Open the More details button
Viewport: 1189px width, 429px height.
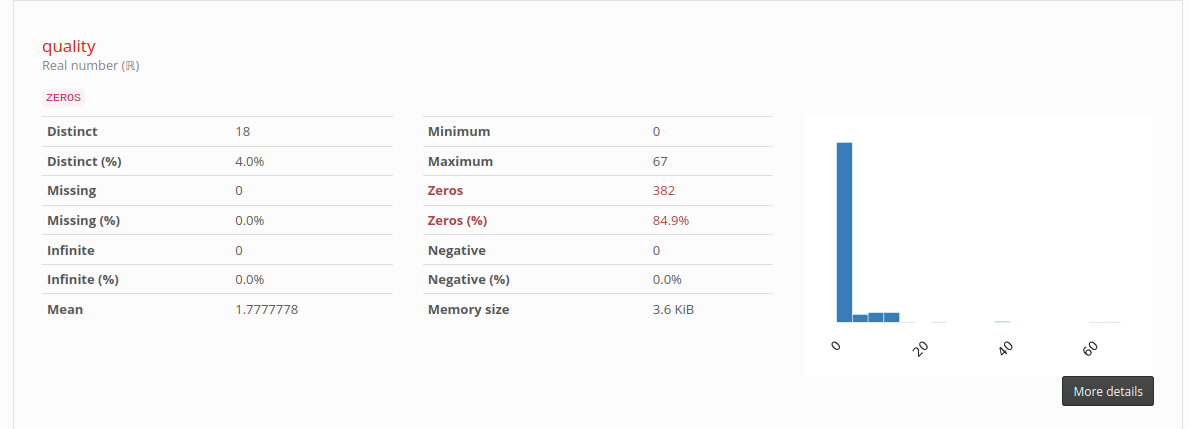click(x=1107, y=391)
